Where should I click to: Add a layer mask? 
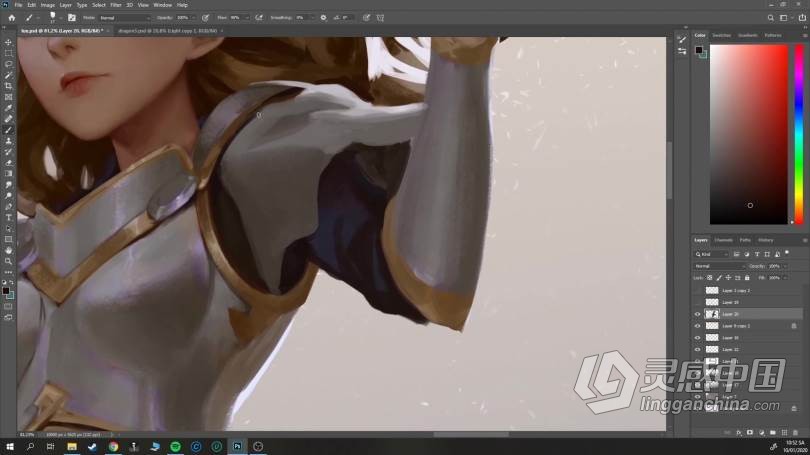click(750, 432)
